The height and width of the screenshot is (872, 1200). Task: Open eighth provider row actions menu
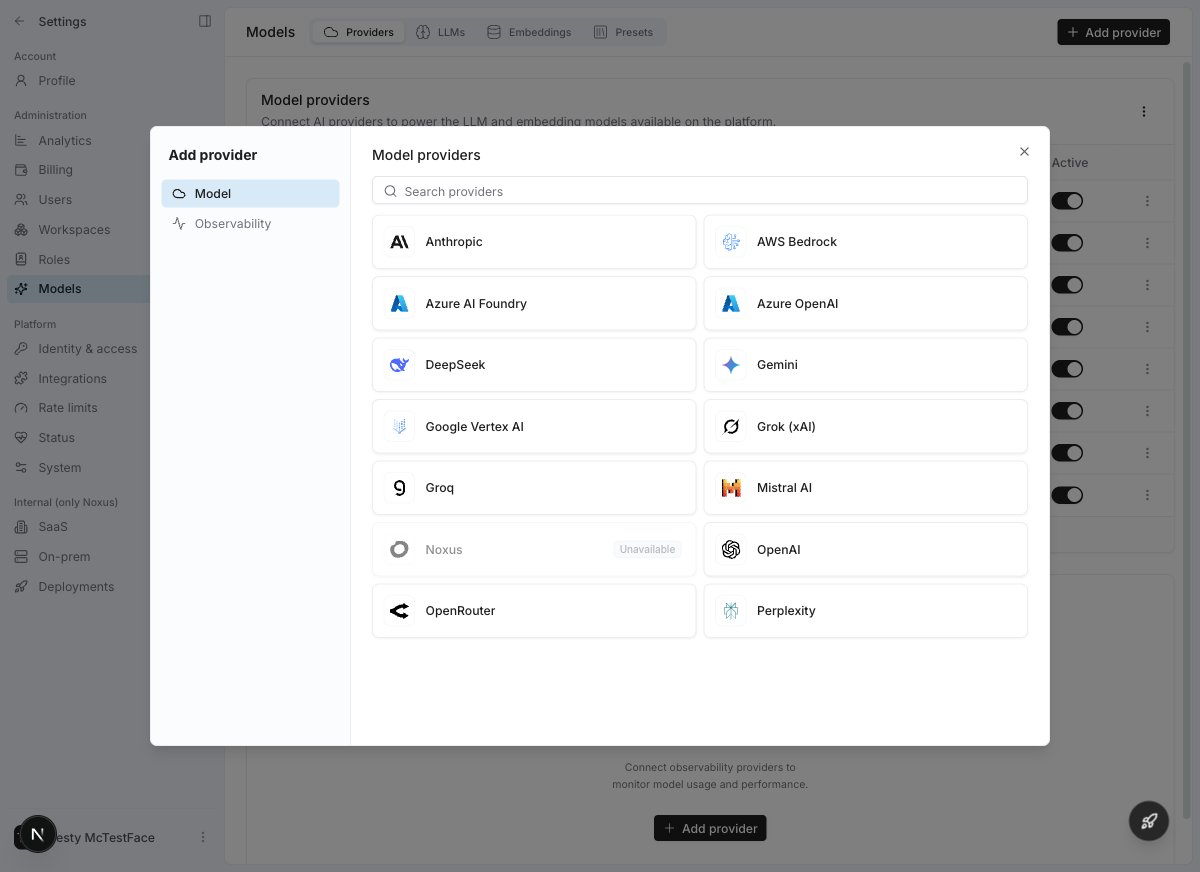[1147, 495]
